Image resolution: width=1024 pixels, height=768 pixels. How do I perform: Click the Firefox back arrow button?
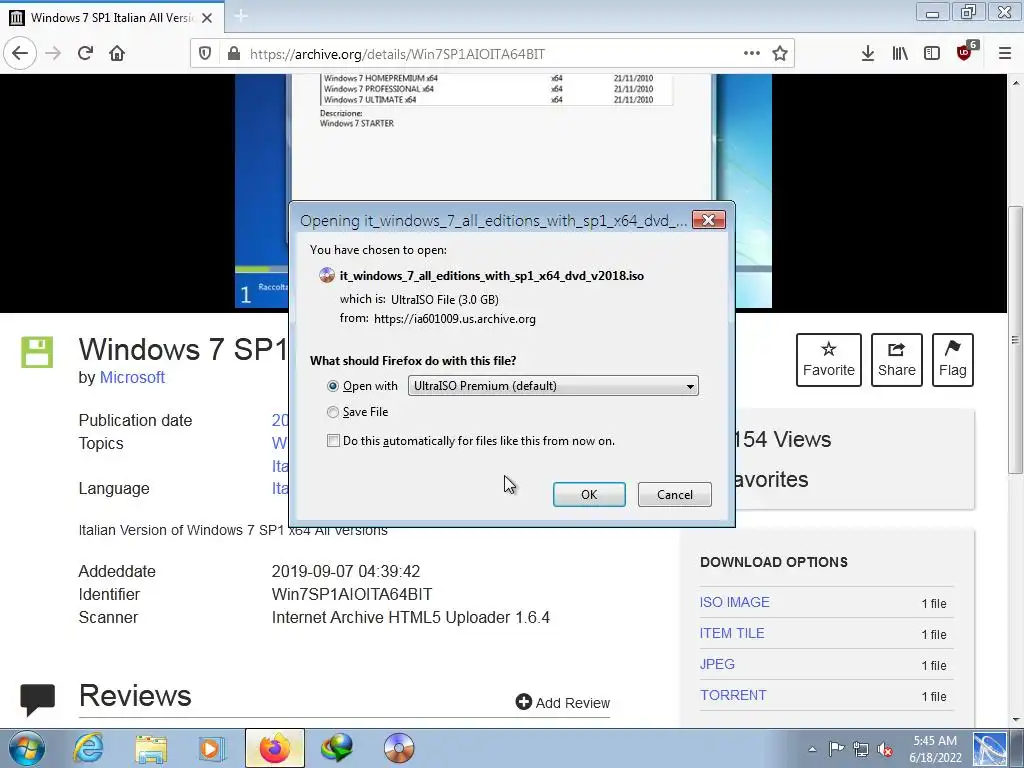[x=20, y=54]
